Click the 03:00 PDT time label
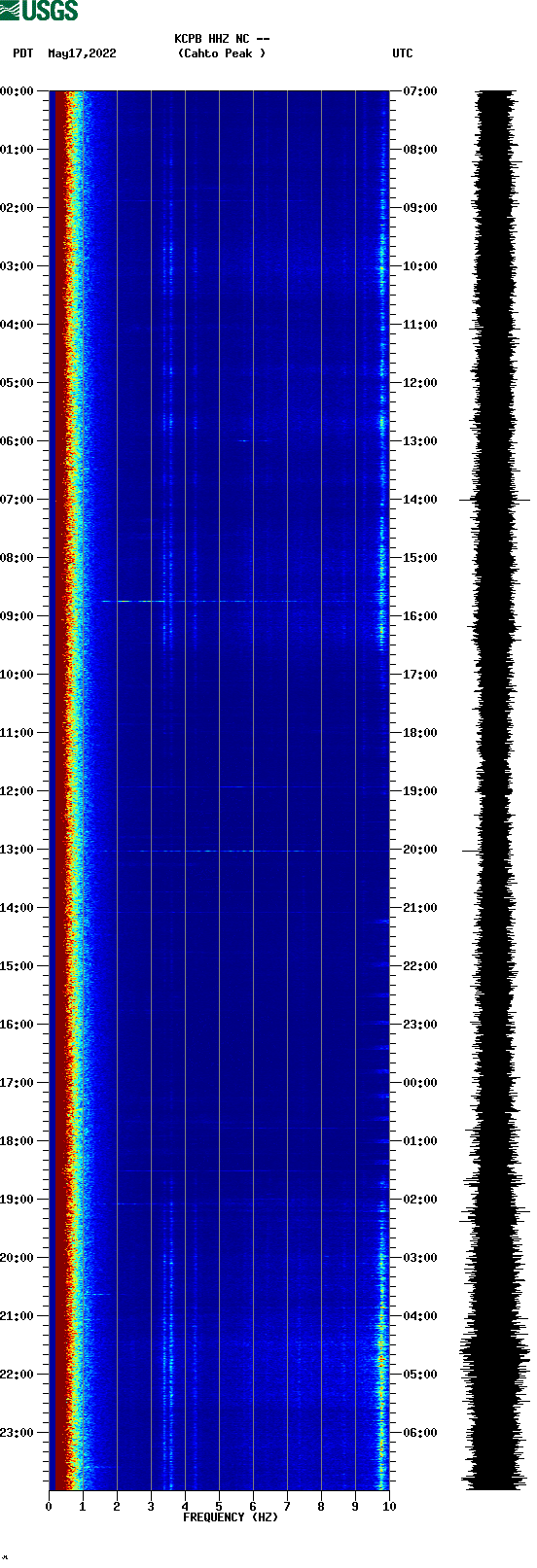The image size is (537, 1568). pos(18,266)
